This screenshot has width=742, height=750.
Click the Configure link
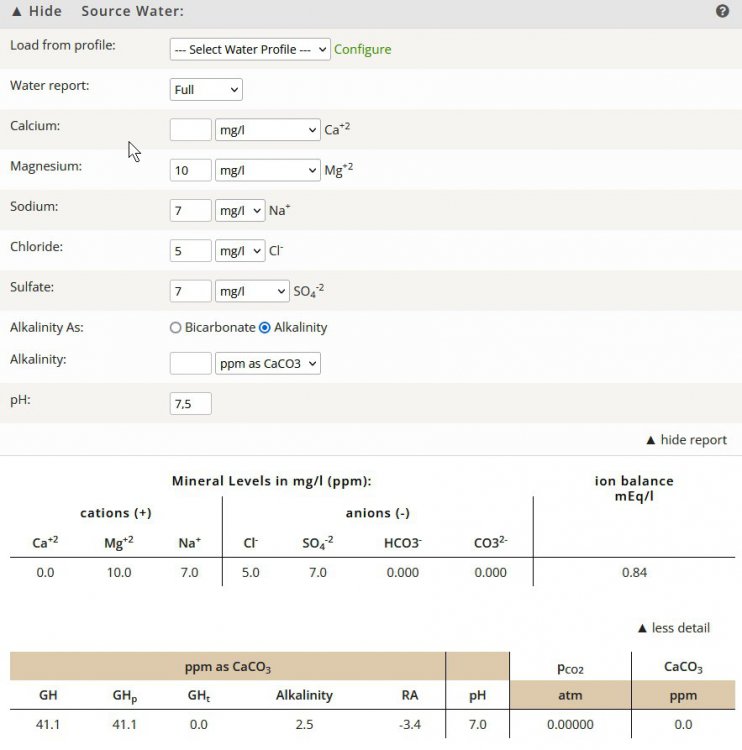(x=362, y=49)
